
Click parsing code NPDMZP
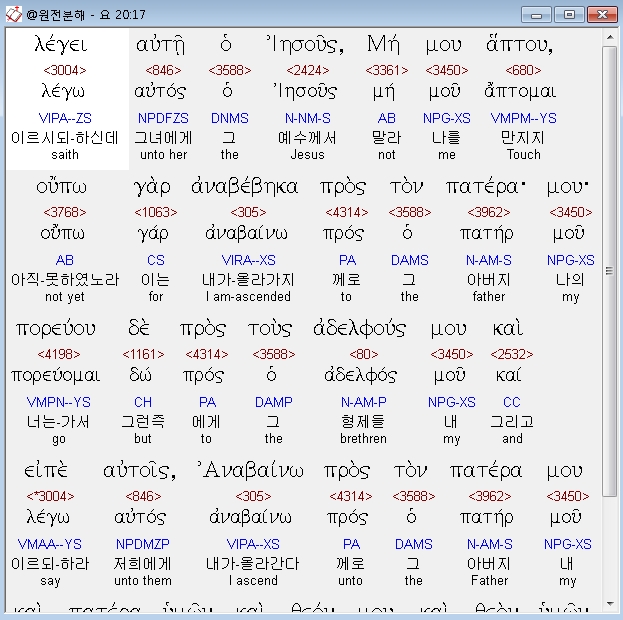143,544
